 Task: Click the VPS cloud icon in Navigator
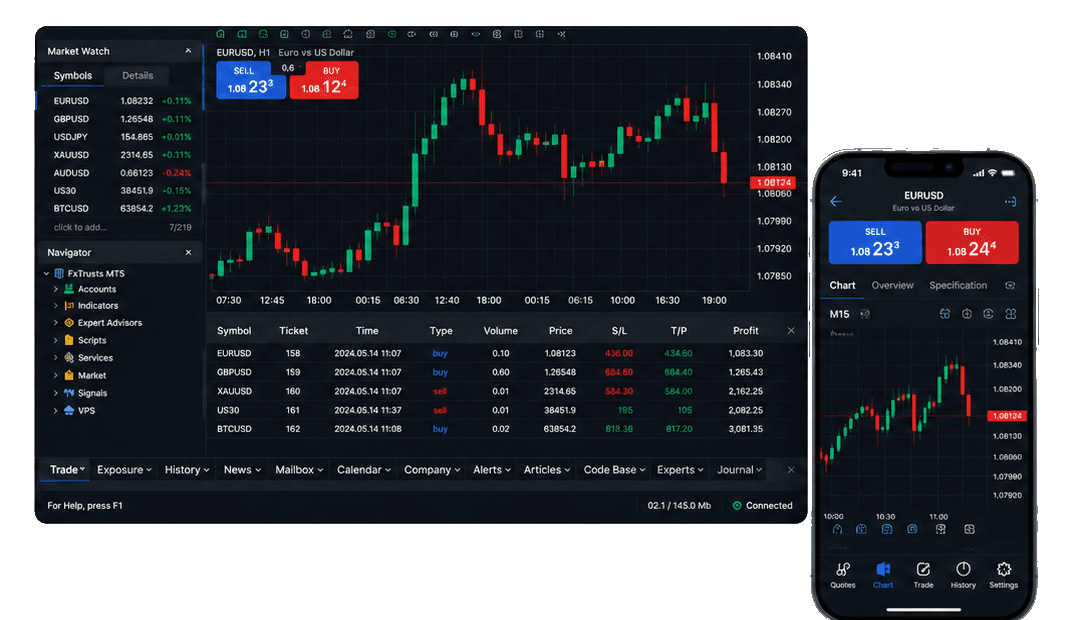click(69, 411)
